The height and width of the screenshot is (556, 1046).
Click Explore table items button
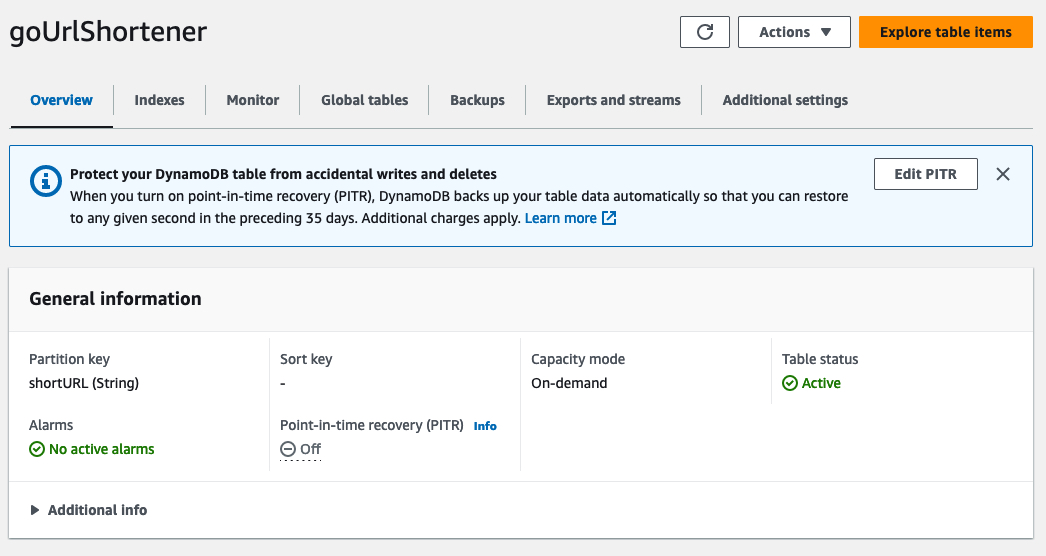945,32
